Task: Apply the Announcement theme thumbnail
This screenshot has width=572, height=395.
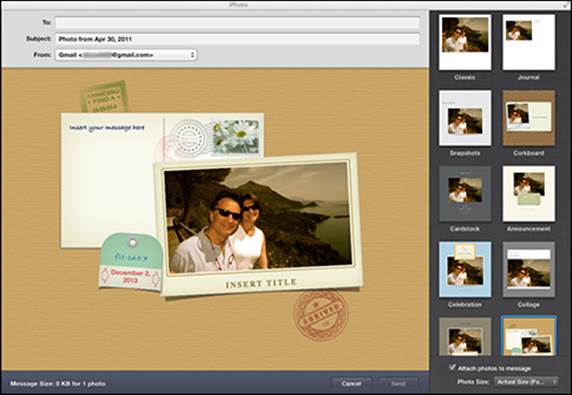Action: [529, 194]
